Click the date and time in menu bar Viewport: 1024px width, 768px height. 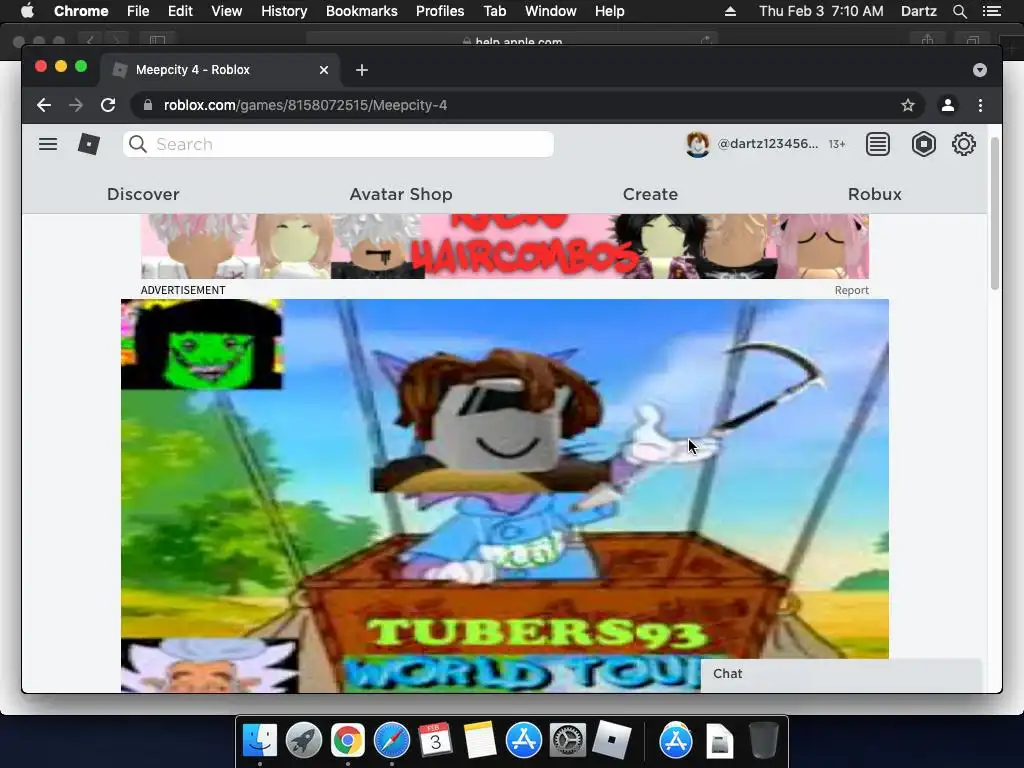pyautogui.click(x=821, y=11)
